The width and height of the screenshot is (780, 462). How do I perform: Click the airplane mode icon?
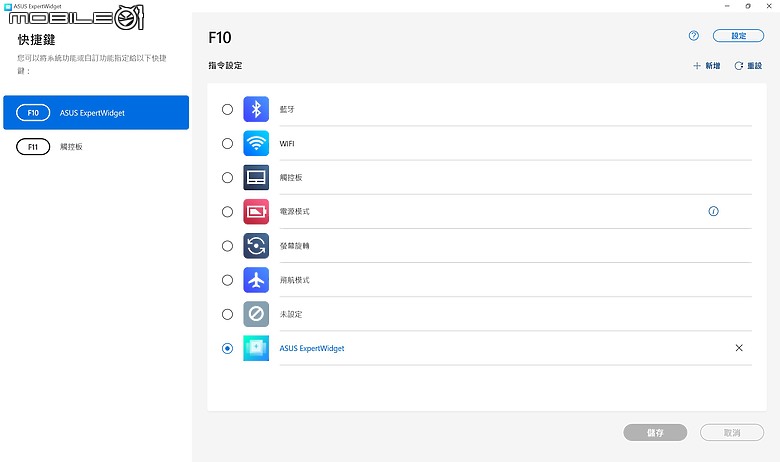(x=256, y=280)
